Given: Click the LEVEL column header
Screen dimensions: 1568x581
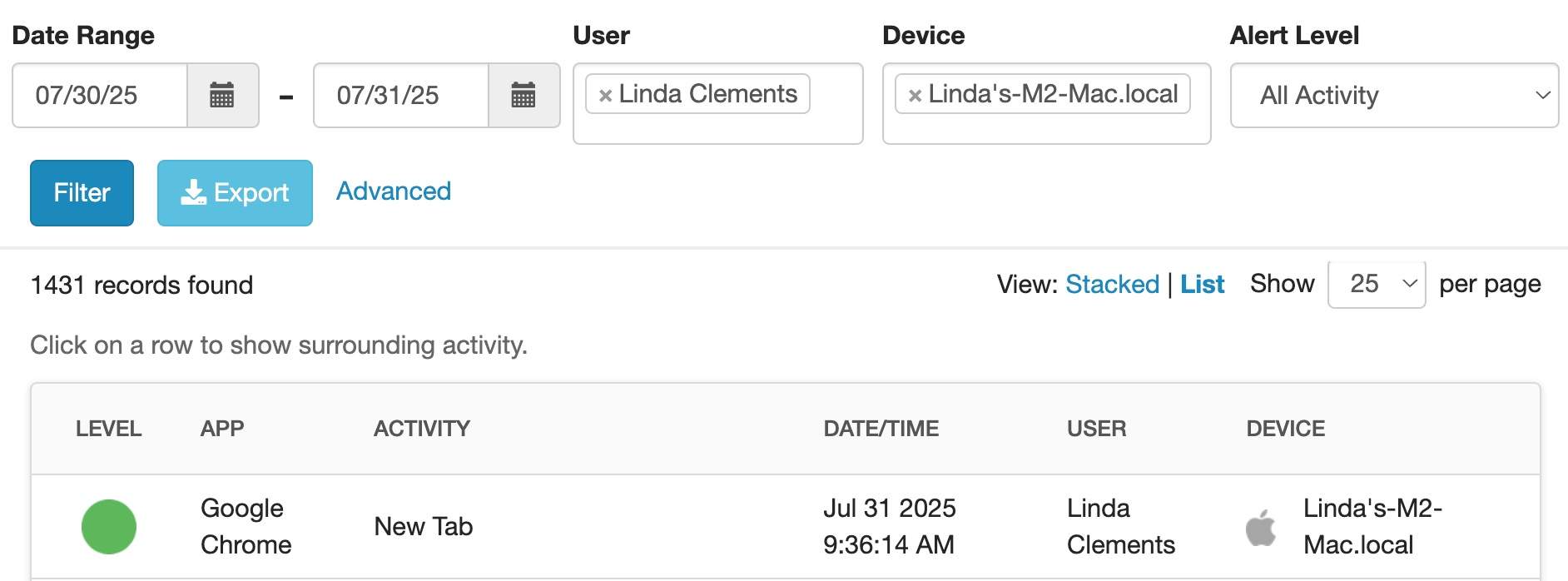Looking at the screenshot, I should (x=108, y=429).
